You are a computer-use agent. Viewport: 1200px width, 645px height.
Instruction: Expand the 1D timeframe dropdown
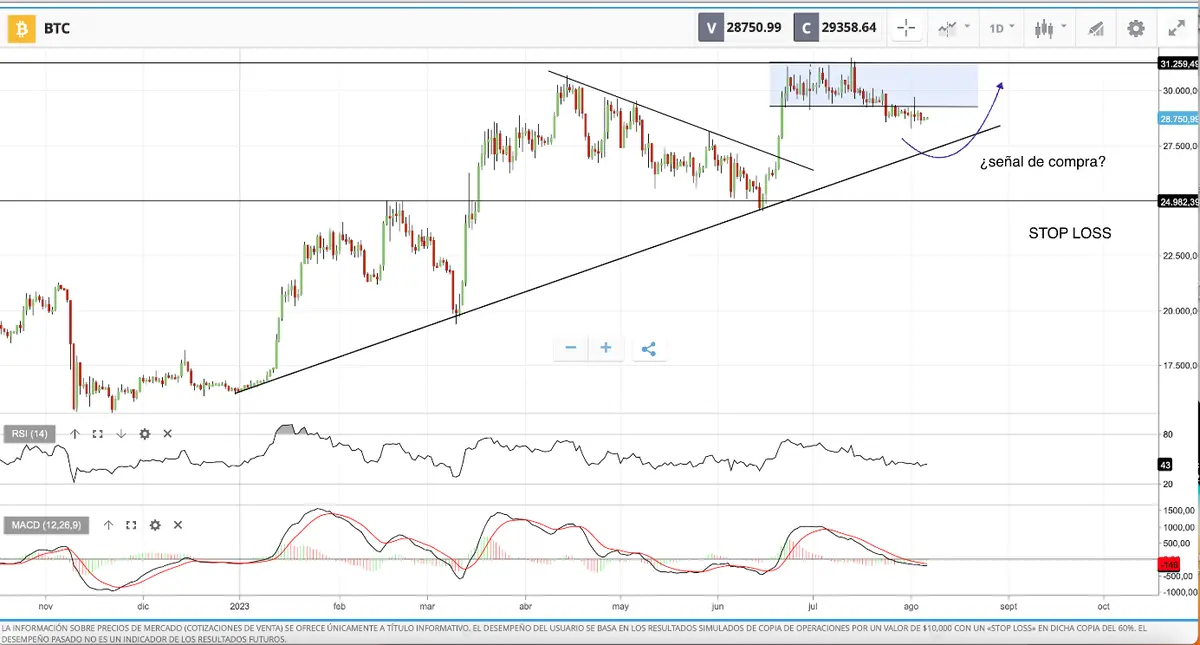tap(1002, 28)
